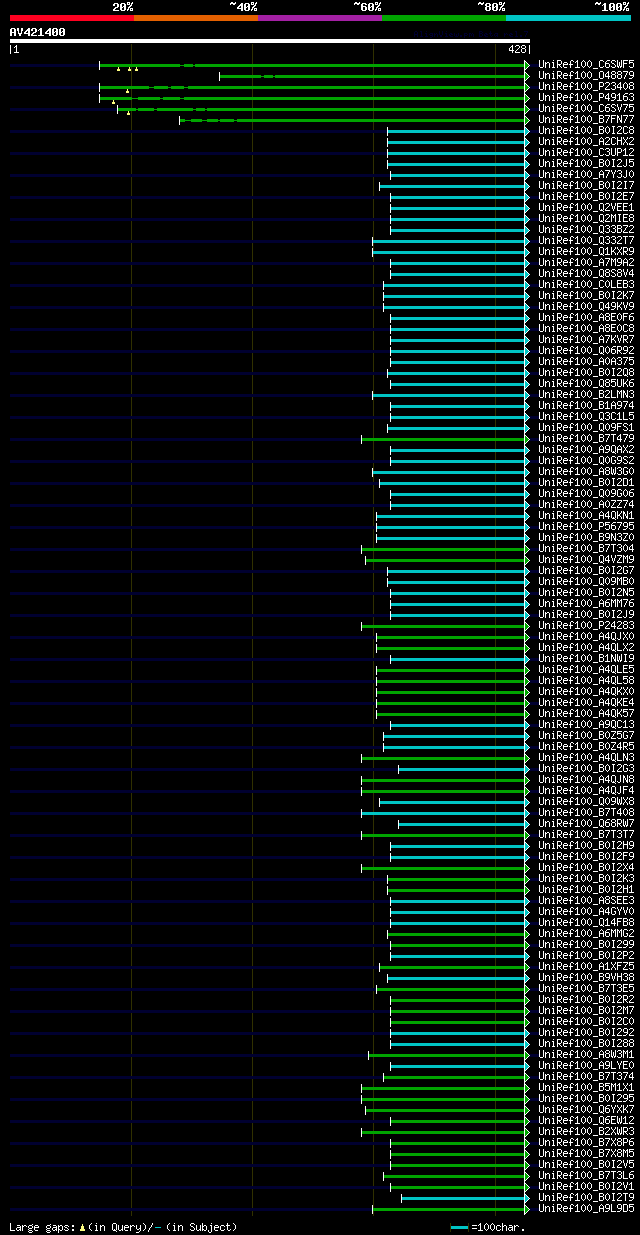
Task: Click the green ~80% legend segment
Action: [443, 18]
